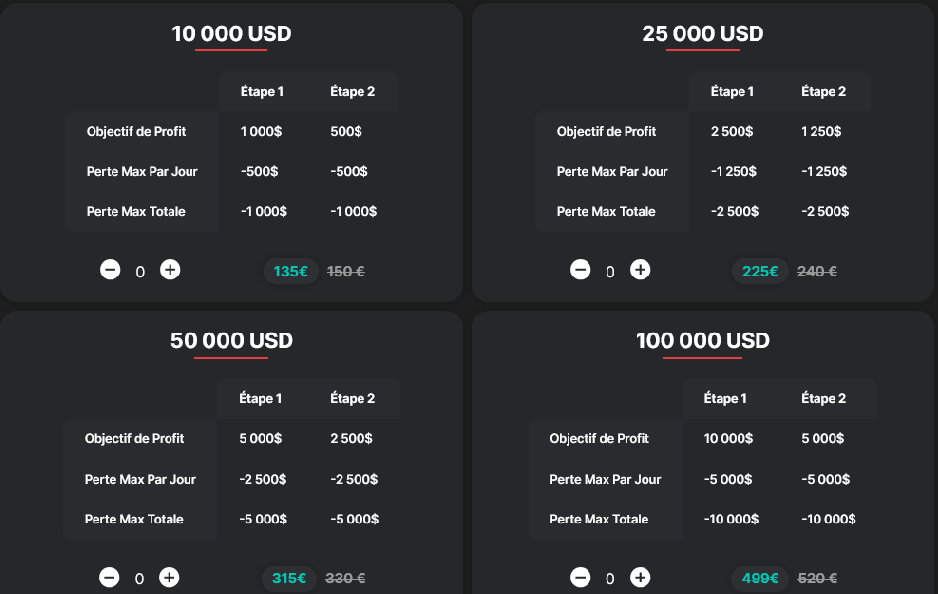The width and height of the screenshot is (938, 594).
Task: Select the 10 000 USD heading
Action: click(231, 33)
